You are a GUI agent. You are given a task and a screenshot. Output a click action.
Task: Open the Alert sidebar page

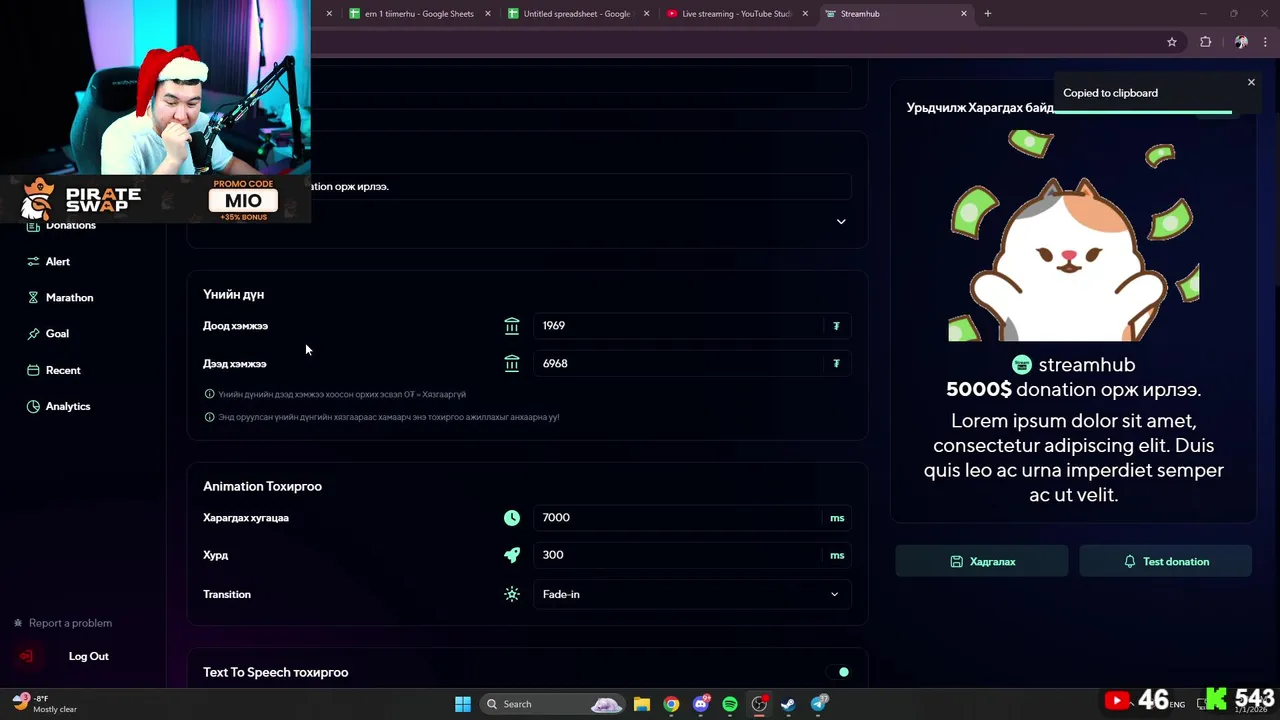(57, 261)
